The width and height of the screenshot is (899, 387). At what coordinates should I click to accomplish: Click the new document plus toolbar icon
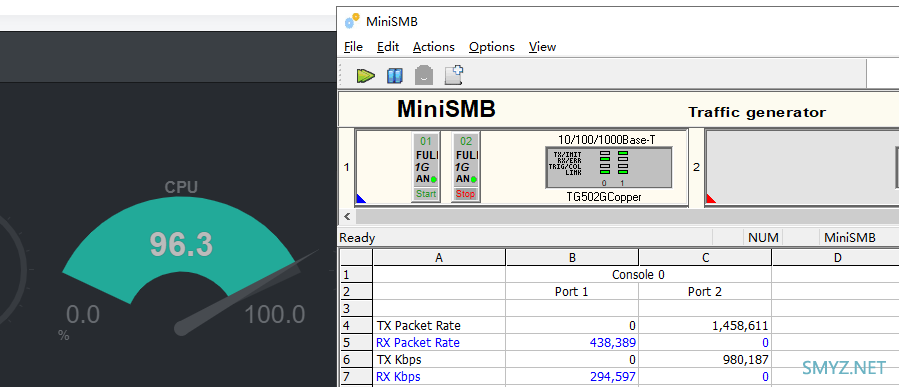coord(454,75)
